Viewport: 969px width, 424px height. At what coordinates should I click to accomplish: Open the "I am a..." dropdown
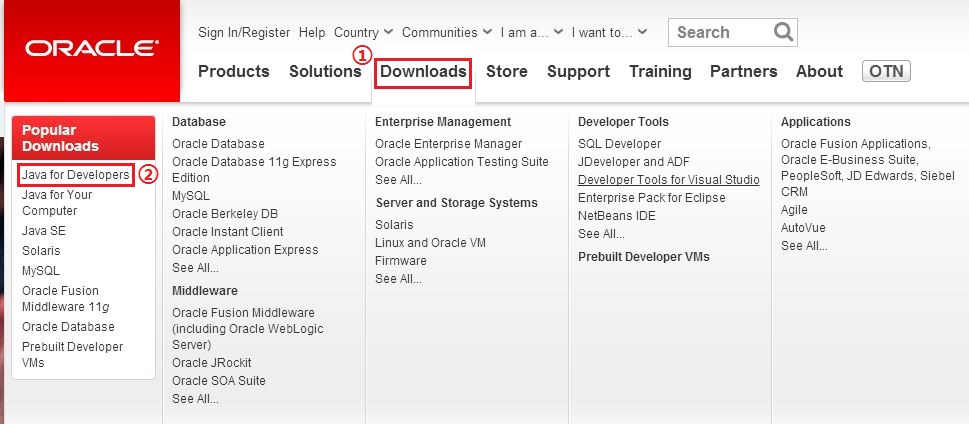[x=531, y=32]
